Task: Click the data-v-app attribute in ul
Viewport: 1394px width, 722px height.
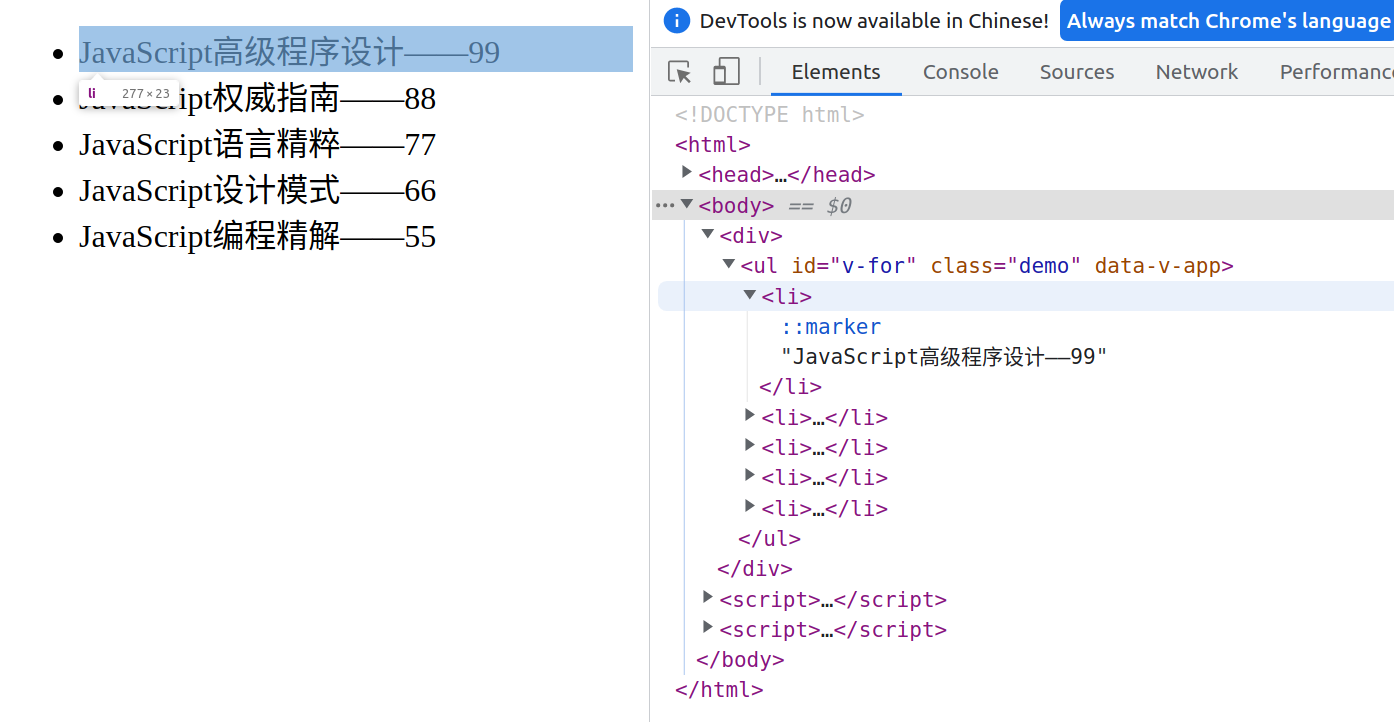Action: 1159,266
